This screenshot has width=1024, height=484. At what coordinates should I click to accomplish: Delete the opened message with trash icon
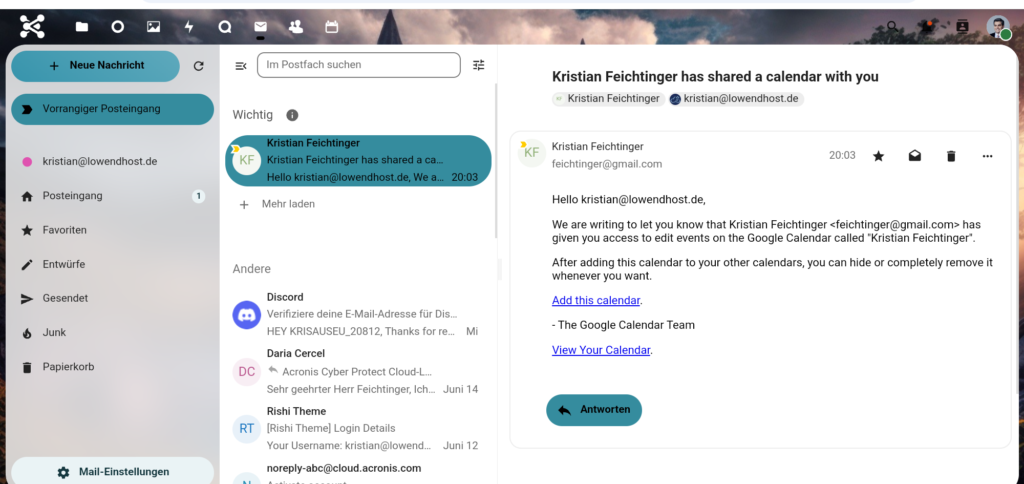(952, 155)
